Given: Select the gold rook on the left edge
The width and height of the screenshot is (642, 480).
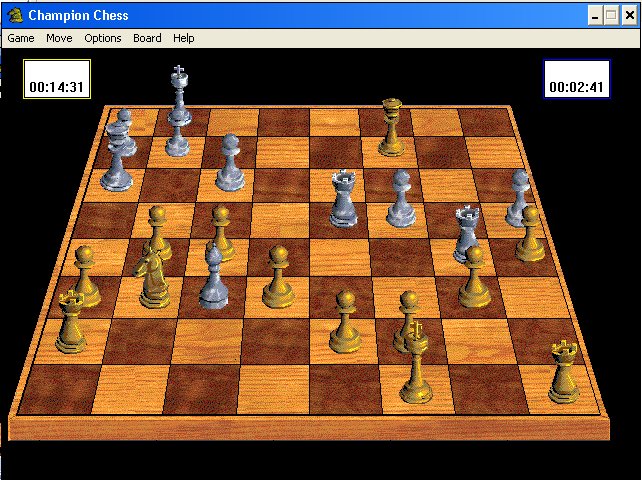Looking at the screenshot, I should click(71, 322).
